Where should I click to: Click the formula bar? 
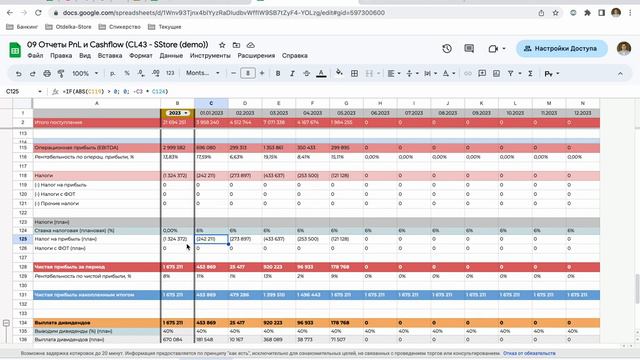347,91
